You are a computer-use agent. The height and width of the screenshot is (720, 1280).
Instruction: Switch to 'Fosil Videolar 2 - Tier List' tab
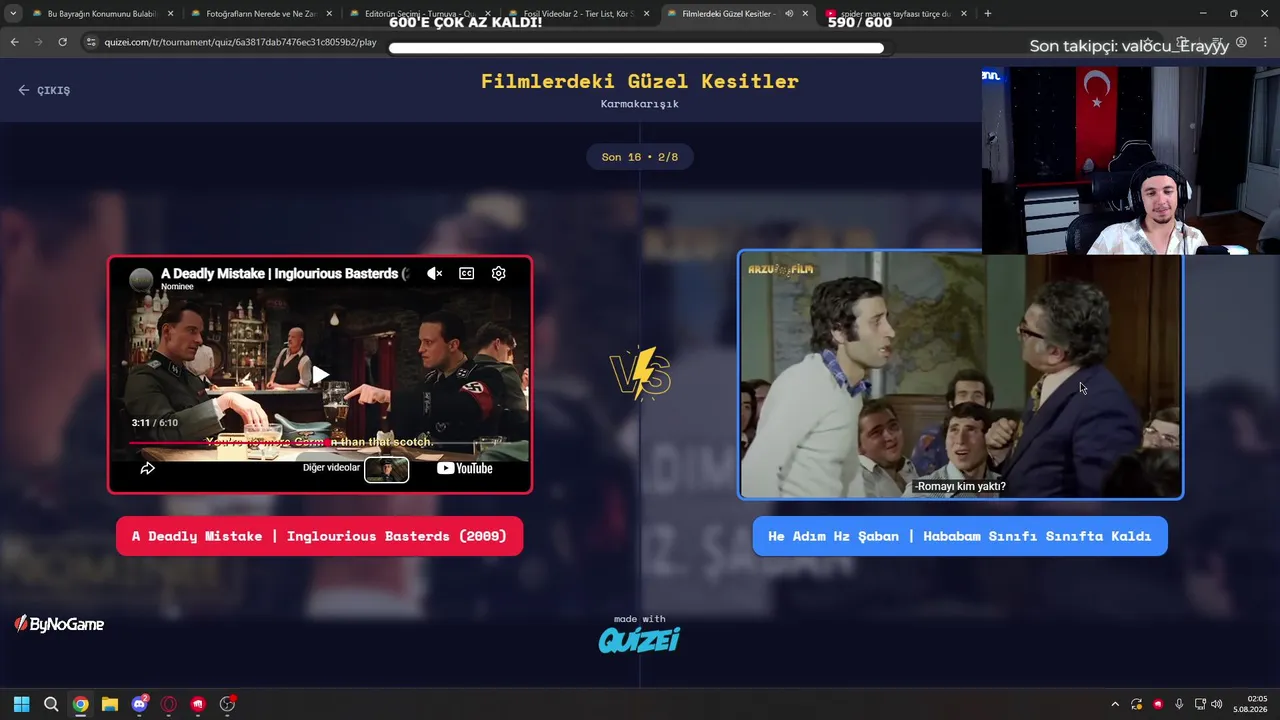click(x=577, y=14)
